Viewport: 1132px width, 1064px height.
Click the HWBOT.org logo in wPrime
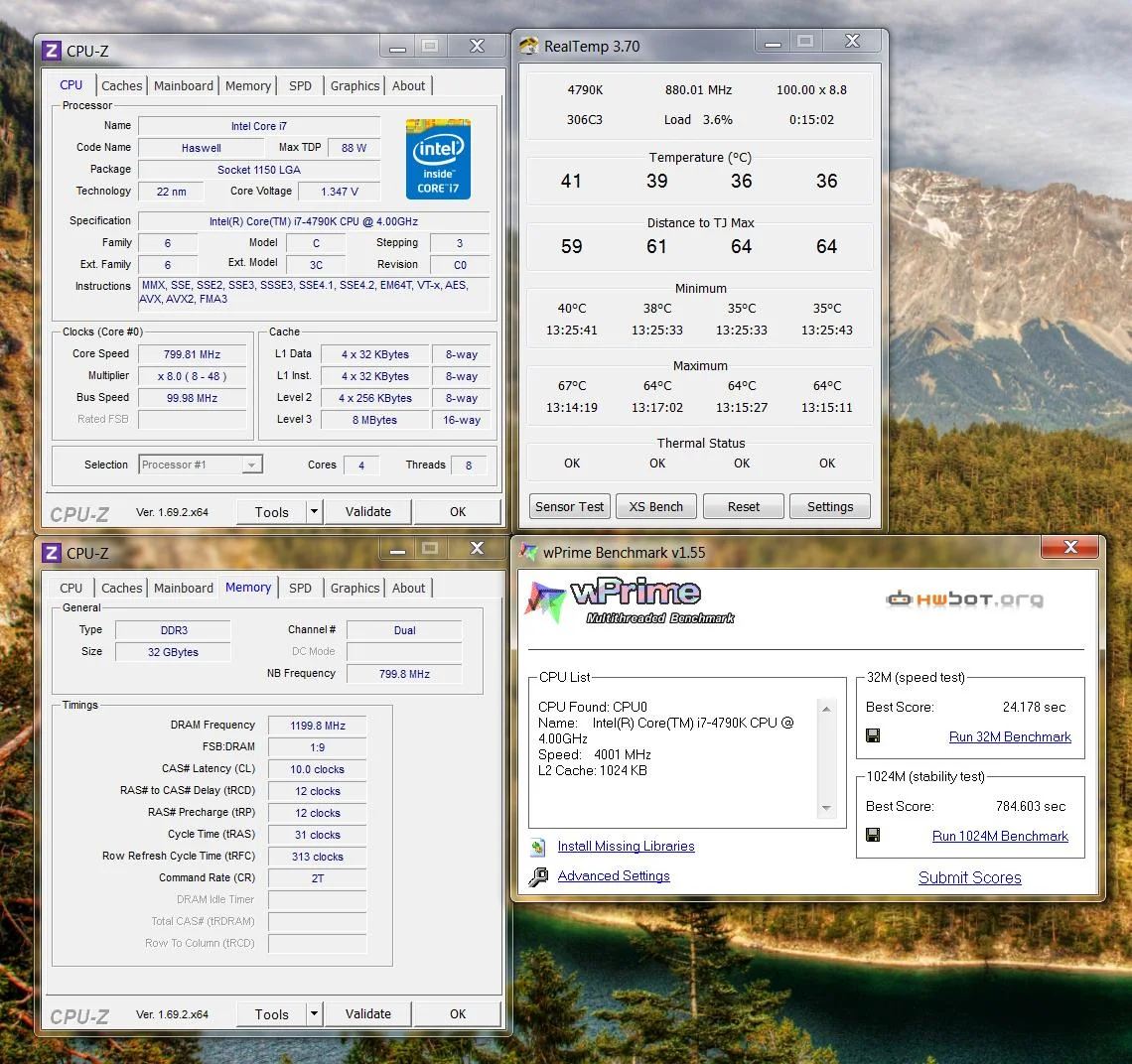point(964,599)
